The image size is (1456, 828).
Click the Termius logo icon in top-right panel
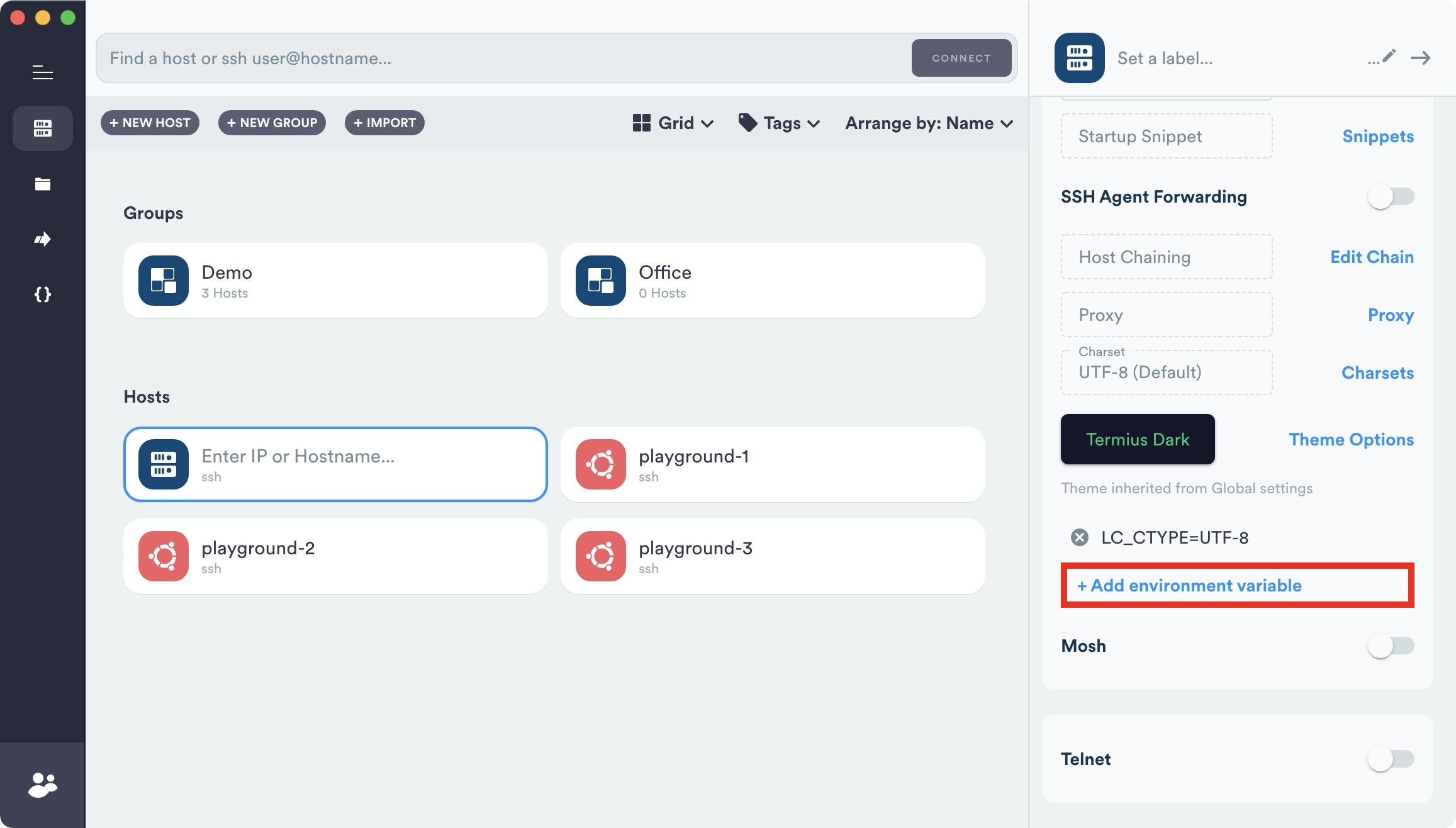coord(1079,57)
